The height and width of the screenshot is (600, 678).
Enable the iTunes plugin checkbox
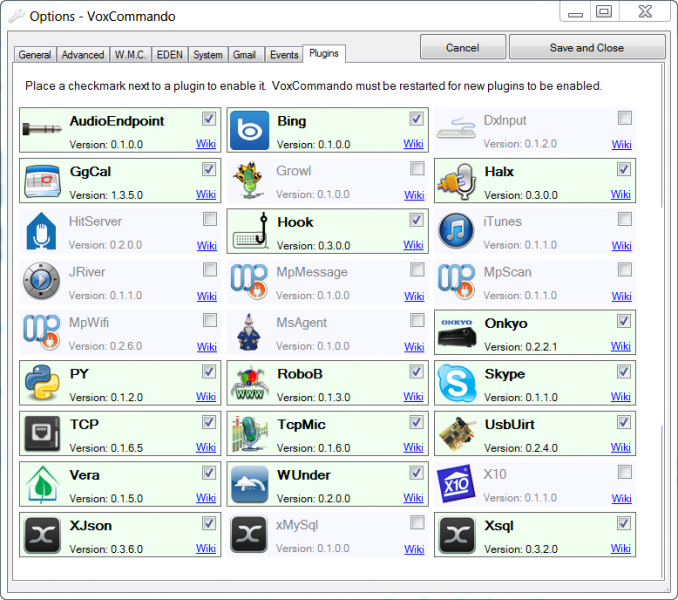coord(625,219)
